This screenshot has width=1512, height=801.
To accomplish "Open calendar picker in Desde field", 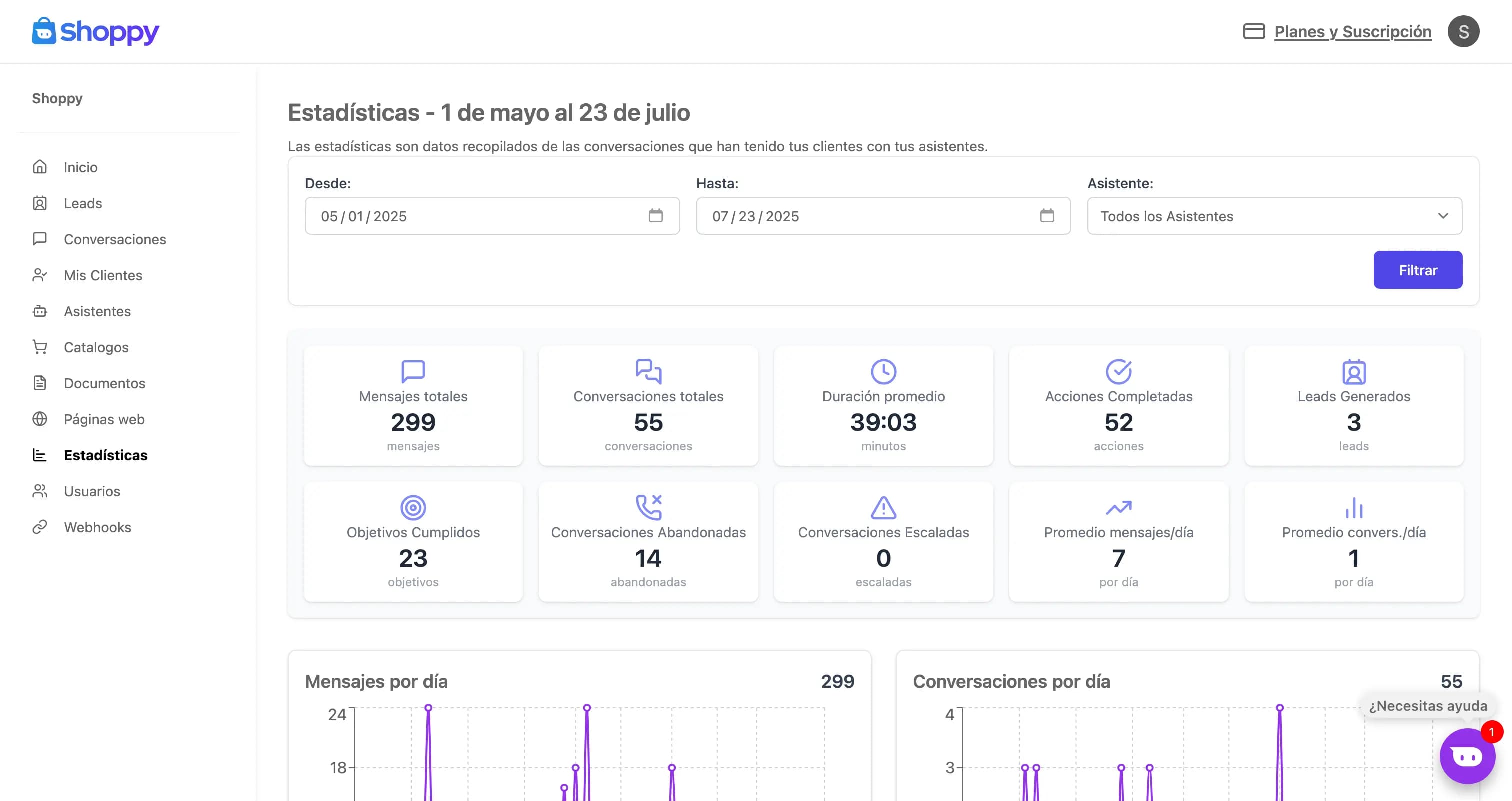I will click(x=655, y=216).
